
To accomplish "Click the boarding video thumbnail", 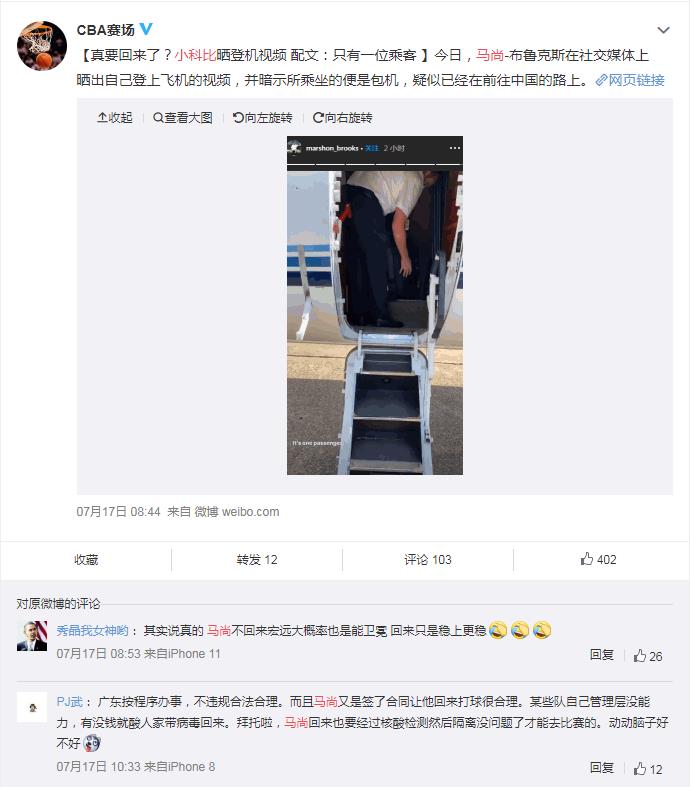I will point(375,305).
